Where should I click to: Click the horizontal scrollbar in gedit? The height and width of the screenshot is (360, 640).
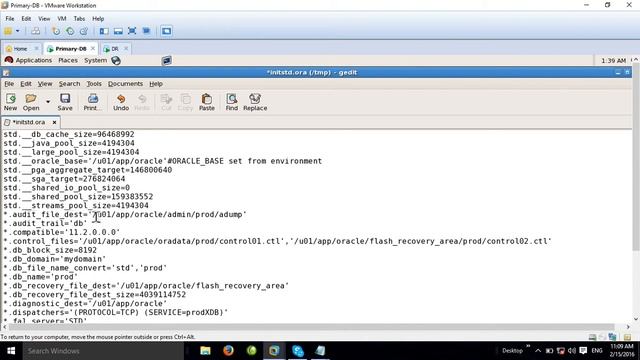point(311,327)
